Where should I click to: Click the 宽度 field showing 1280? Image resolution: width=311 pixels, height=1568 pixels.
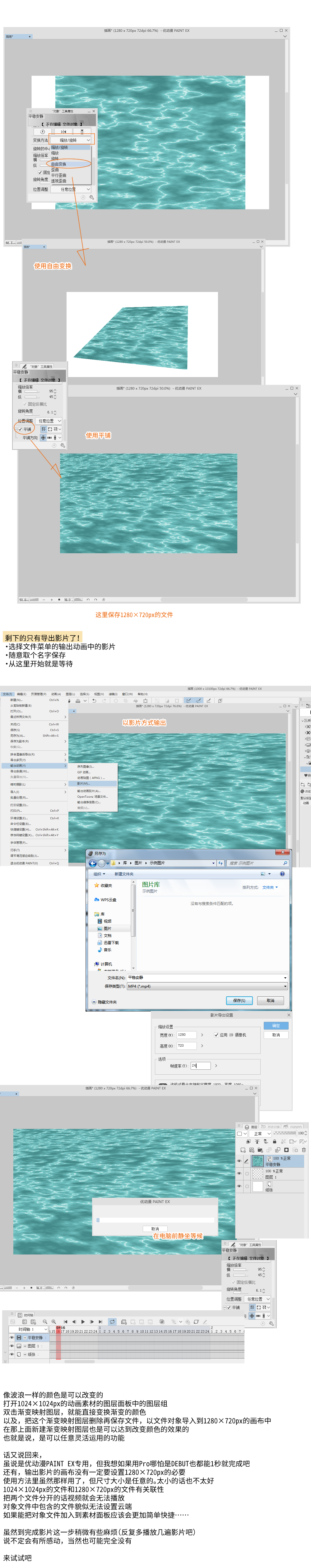click(186, 1034)
